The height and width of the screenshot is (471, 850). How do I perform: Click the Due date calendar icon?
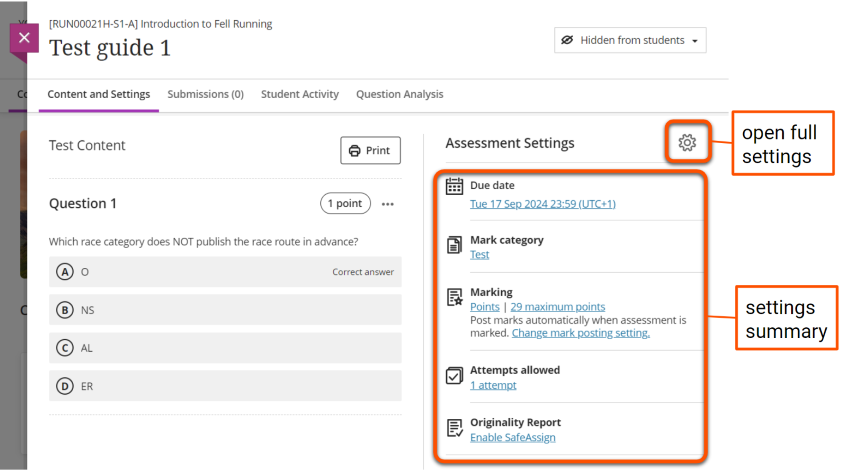point(454,187)
